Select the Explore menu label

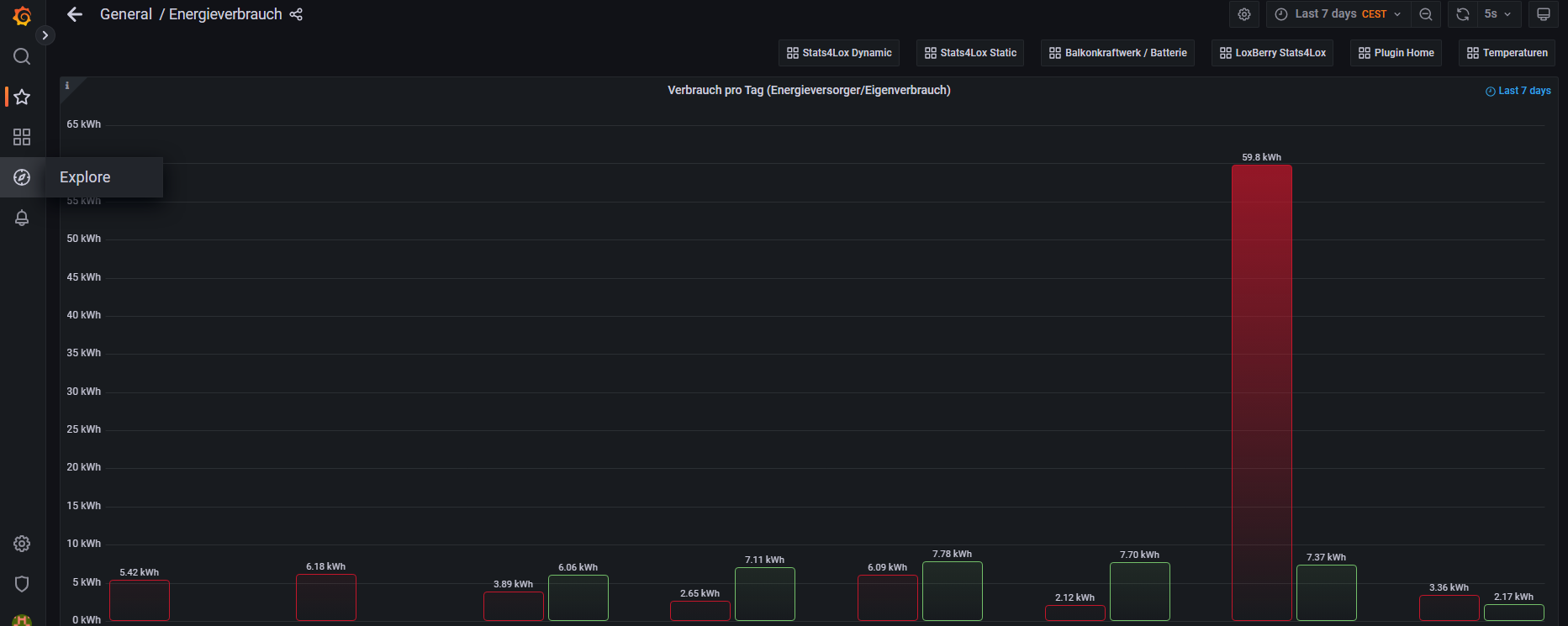(85, 177)
